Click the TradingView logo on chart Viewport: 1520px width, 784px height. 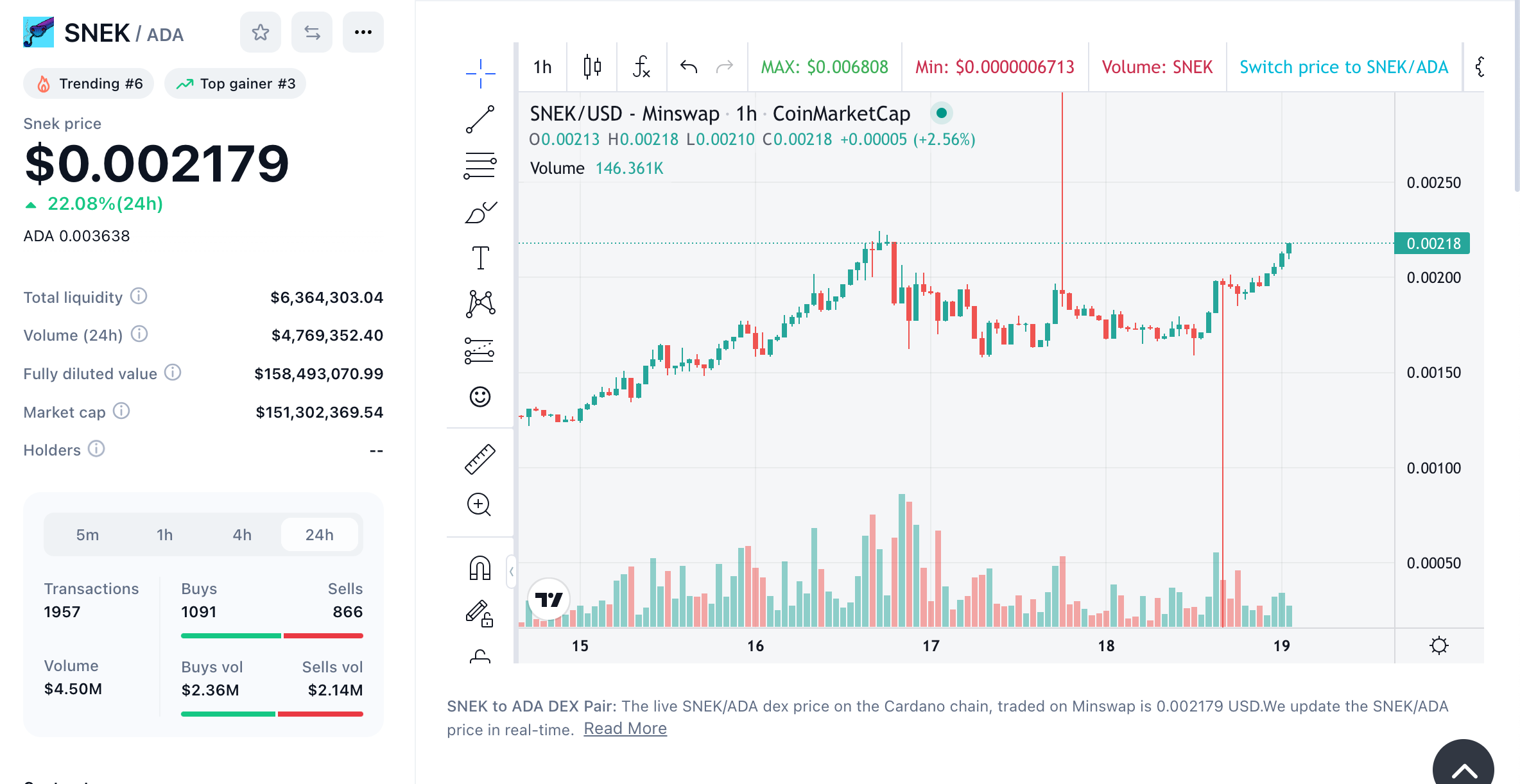pyautogui.click(x=549, y=599)
